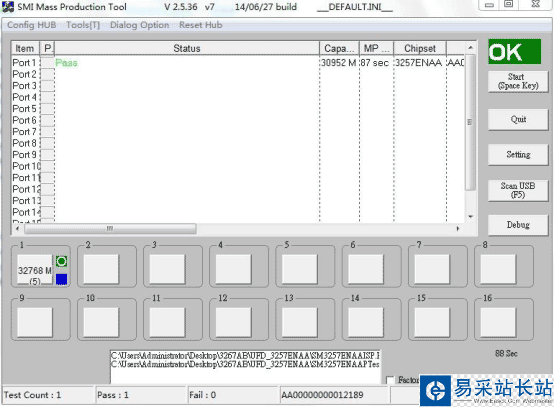Click the AA00000000012189 serial number field

coord(335,395)
